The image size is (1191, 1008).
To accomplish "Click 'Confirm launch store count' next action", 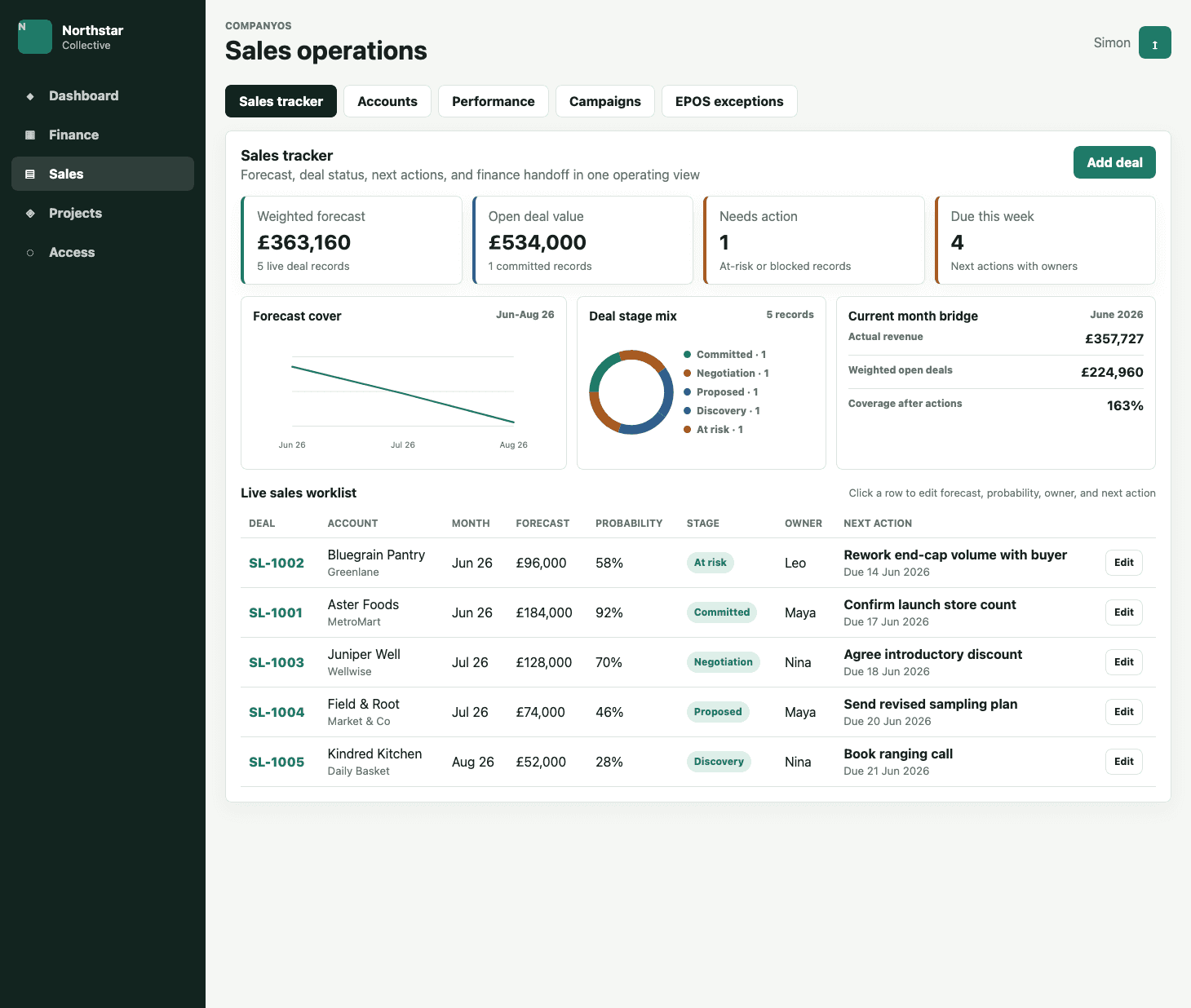I will (930, 604).
